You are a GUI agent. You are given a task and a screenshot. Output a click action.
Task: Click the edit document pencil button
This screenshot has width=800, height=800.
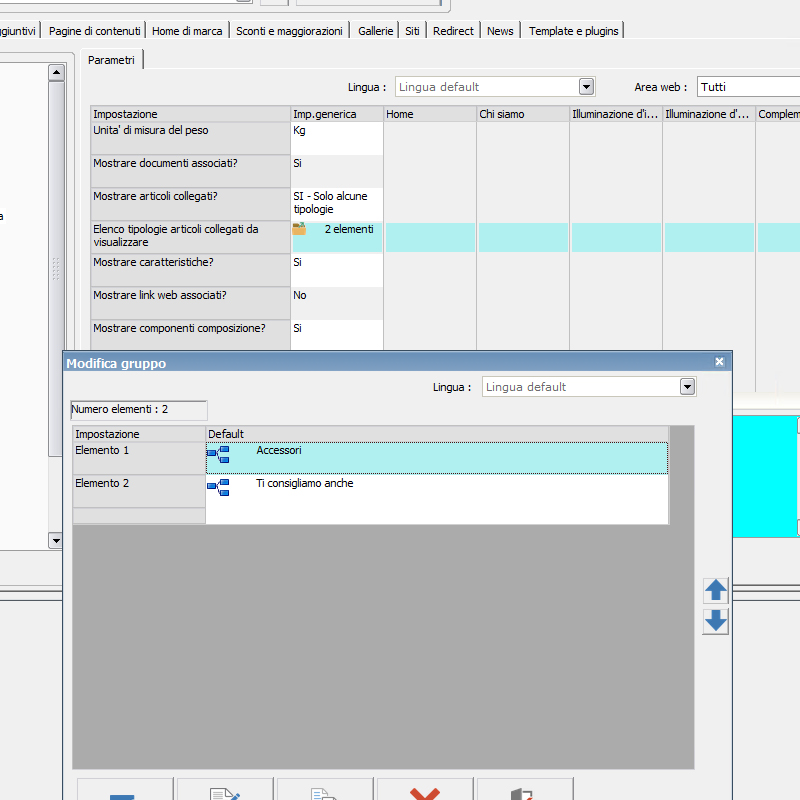pos(225,790)
